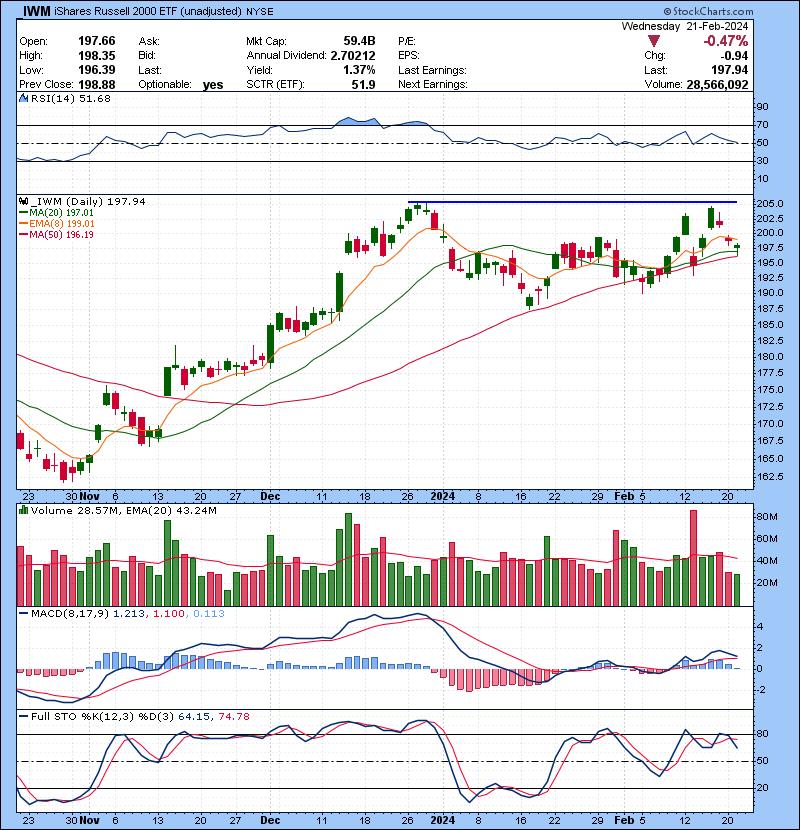Click the RSI line-chart icon beside RSI(14)

coord(23,98)
